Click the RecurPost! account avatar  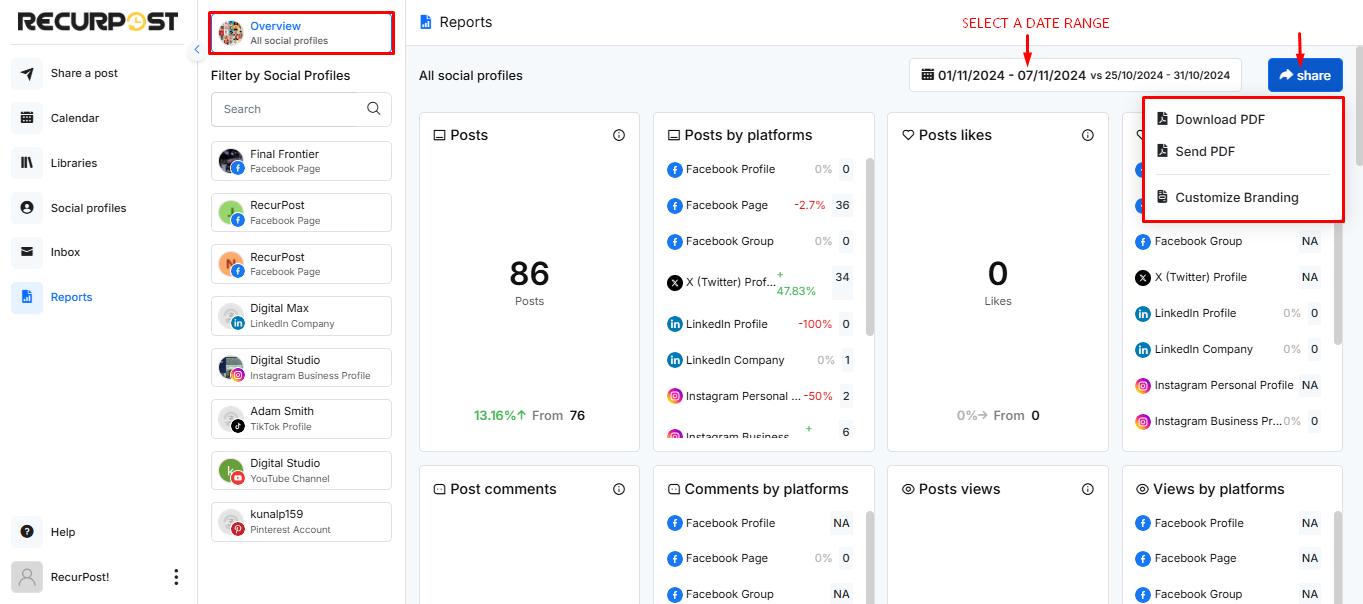point(27,577)
